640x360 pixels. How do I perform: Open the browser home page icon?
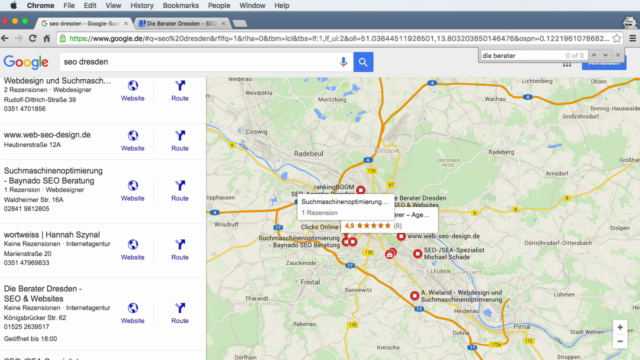[47, 38]
